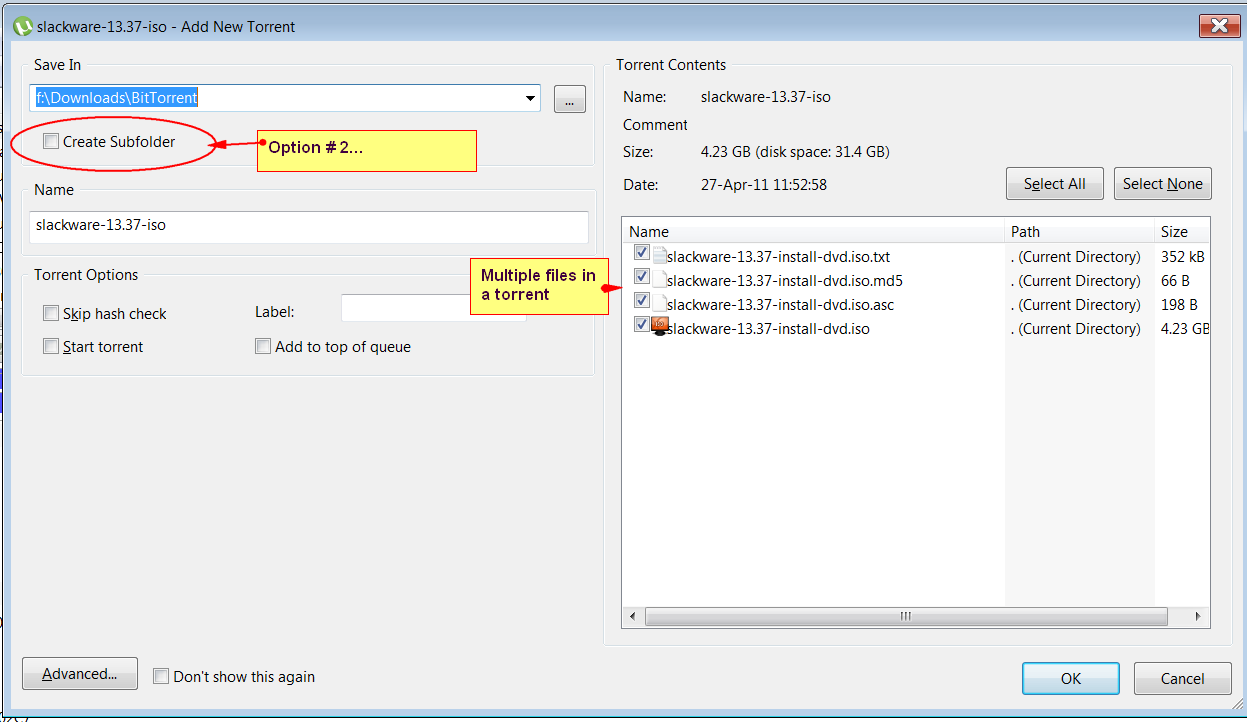The image size is (1247, 722).
Task: Click the Path cell of the iso.txt row
Action: click(1075, 257)
